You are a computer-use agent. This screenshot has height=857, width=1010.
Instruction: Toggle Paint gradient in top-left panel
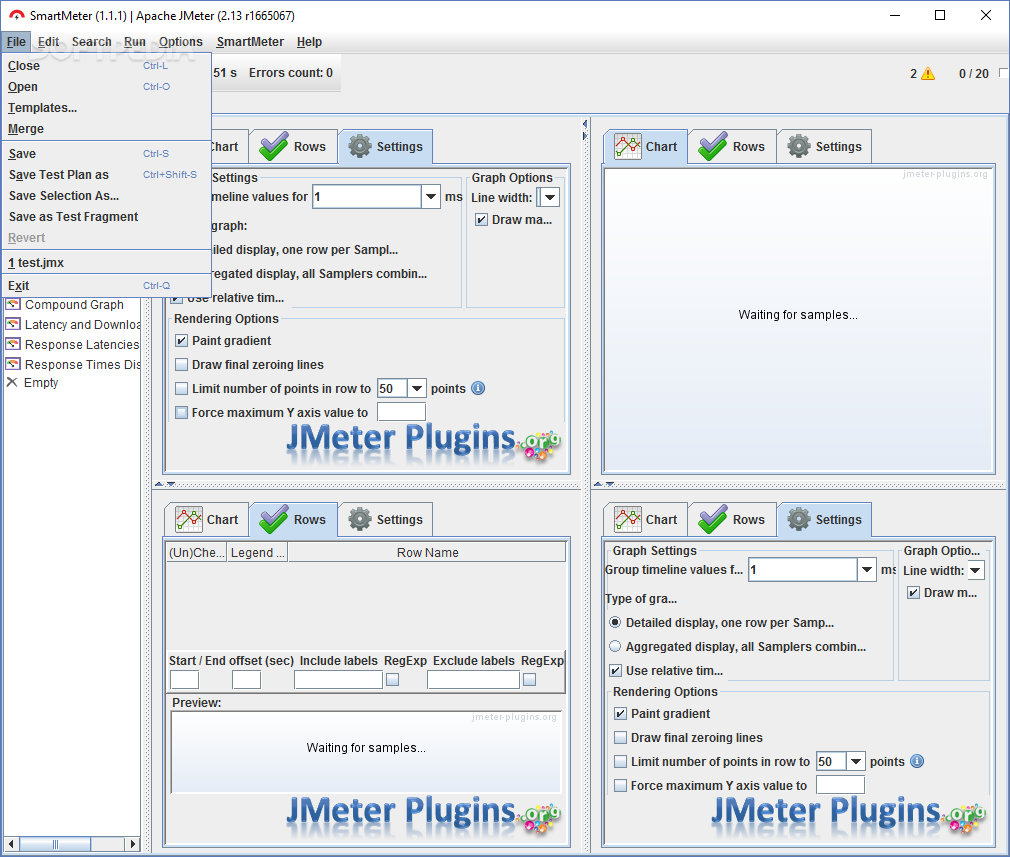(182, 341)
